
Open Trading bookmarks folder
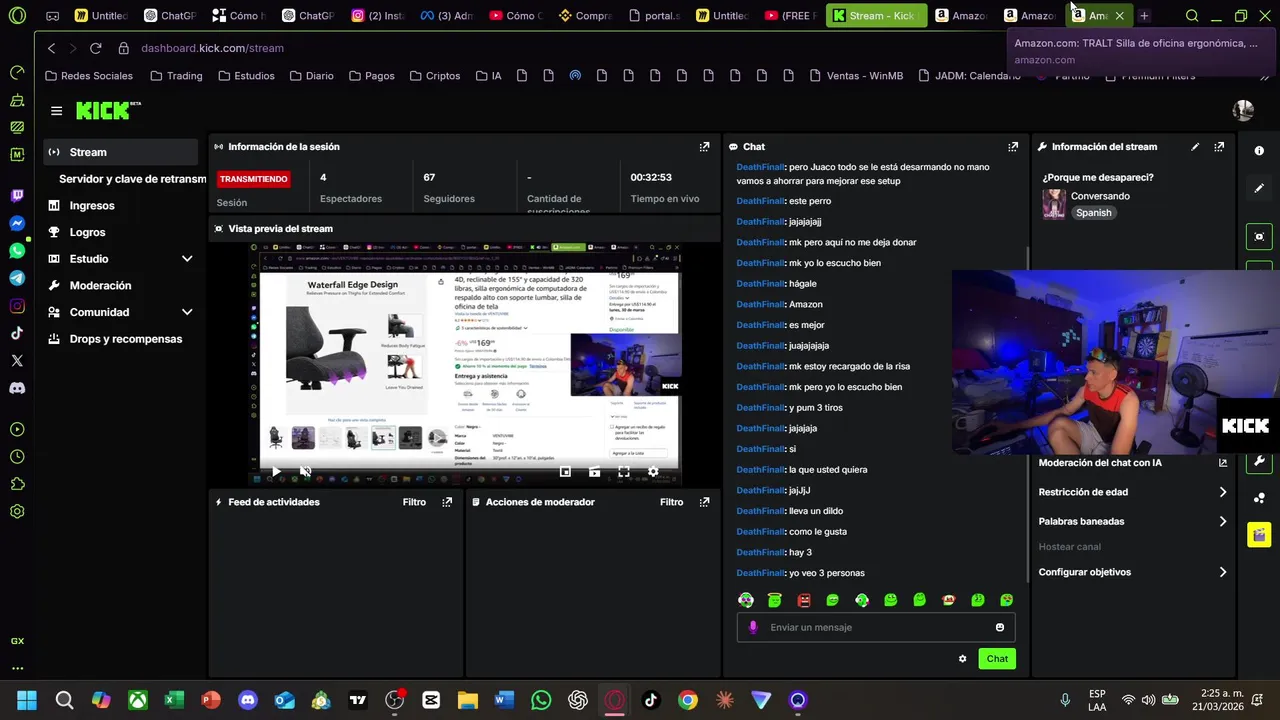(176, 76)
